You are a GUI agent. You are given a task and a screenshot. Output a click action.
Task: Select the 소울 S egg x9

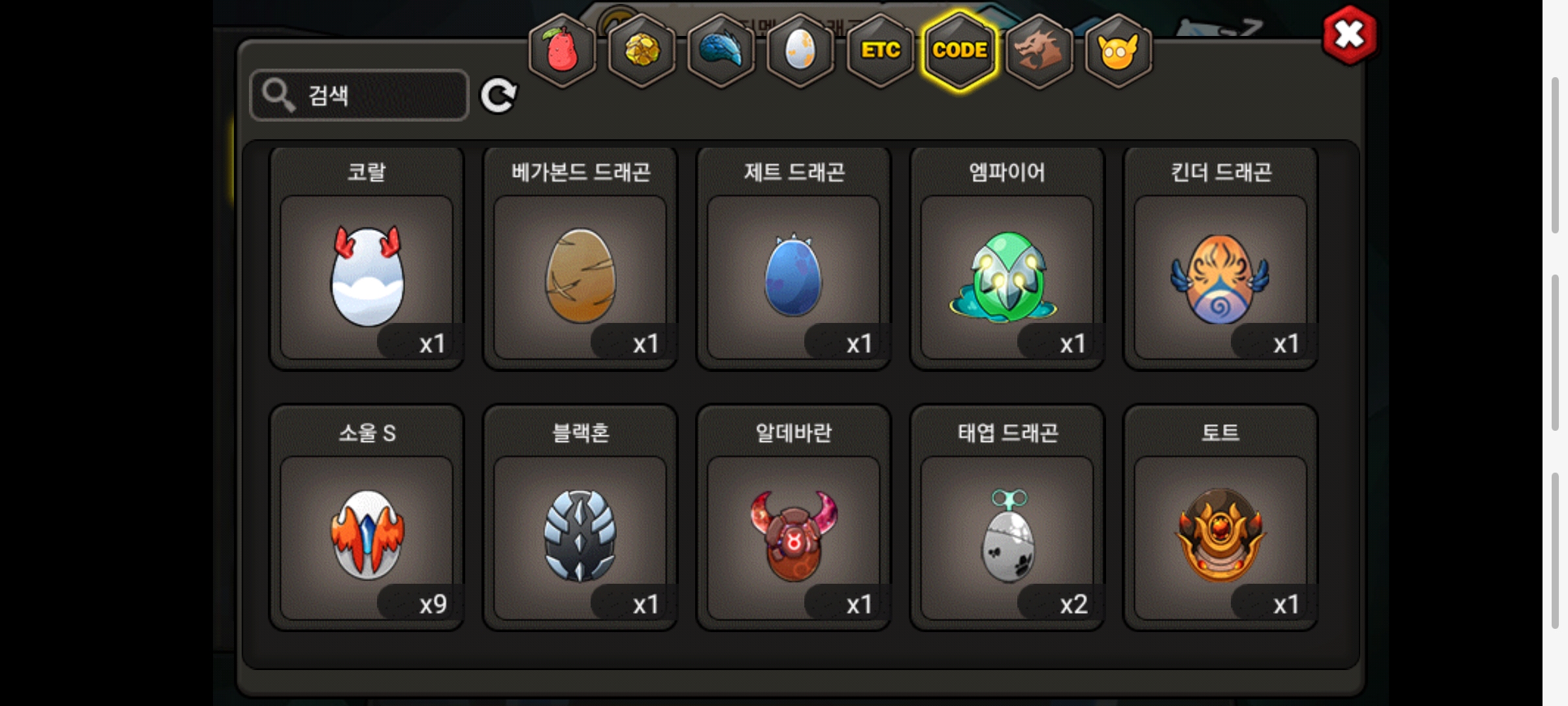click(x=367, y=518)
